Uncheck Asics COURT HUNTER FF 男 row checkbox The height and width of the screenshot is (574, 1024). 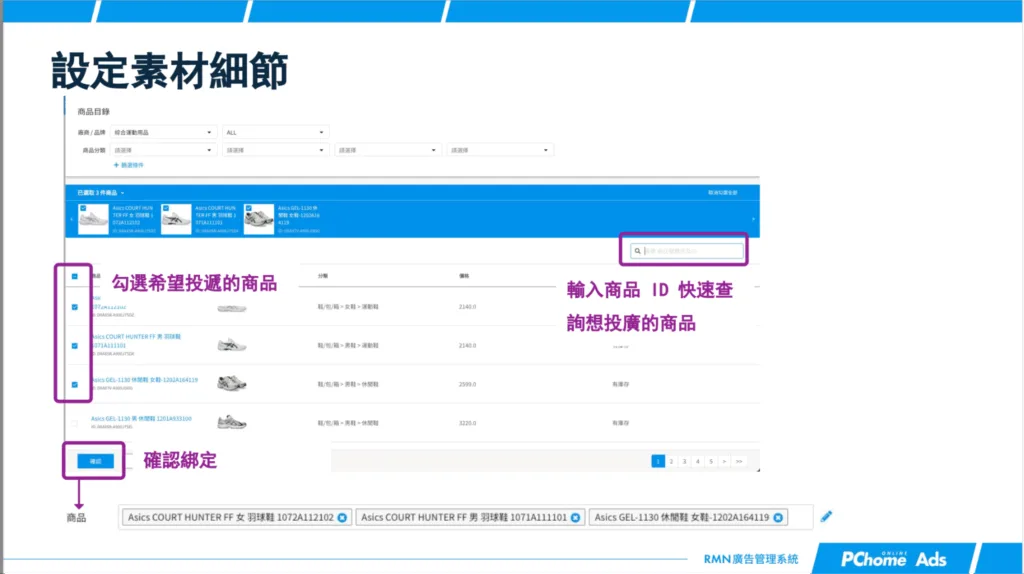coord(74,345)
